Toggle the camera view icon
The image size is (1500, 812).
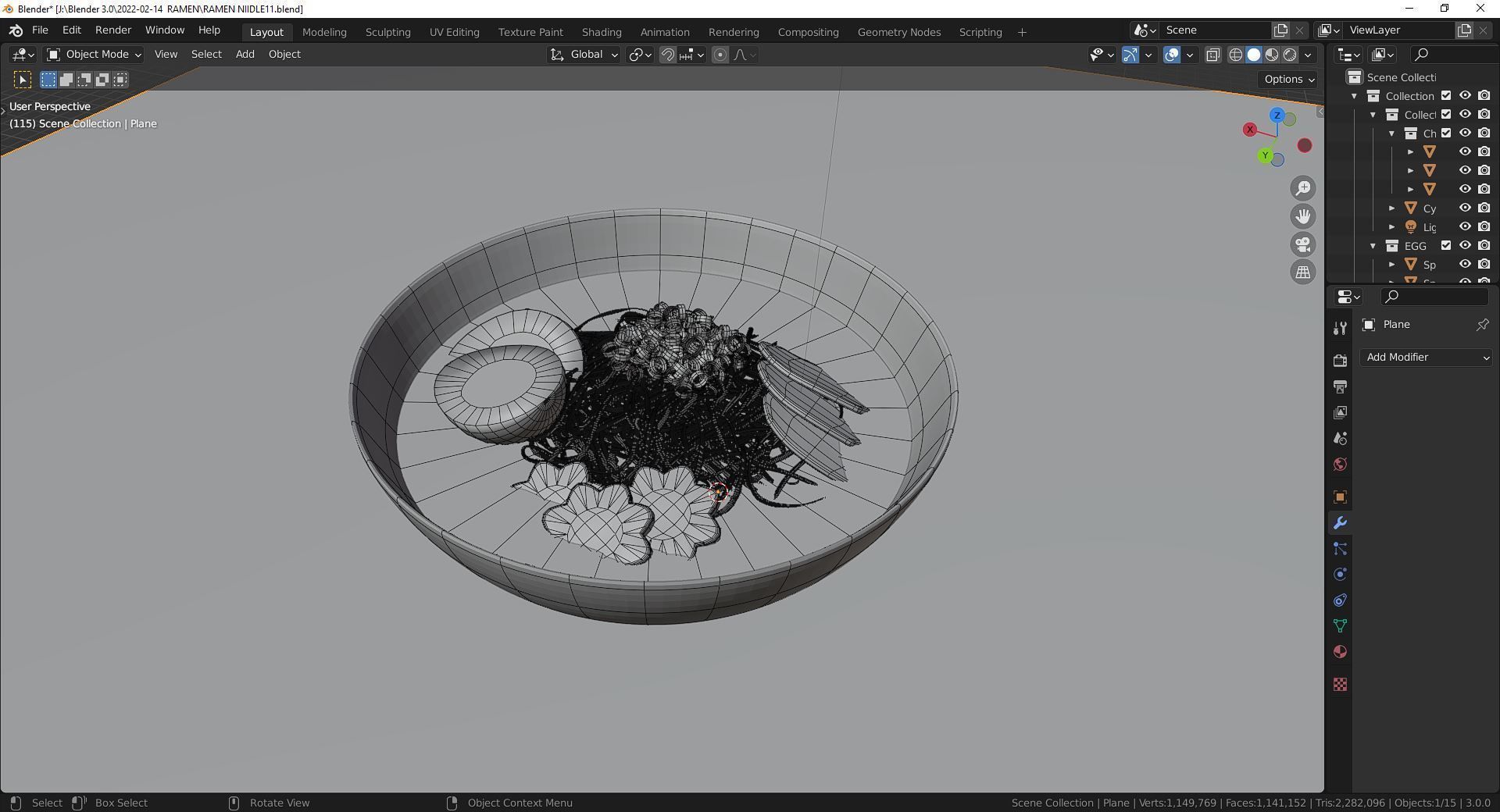click(x=1303, y=244)
